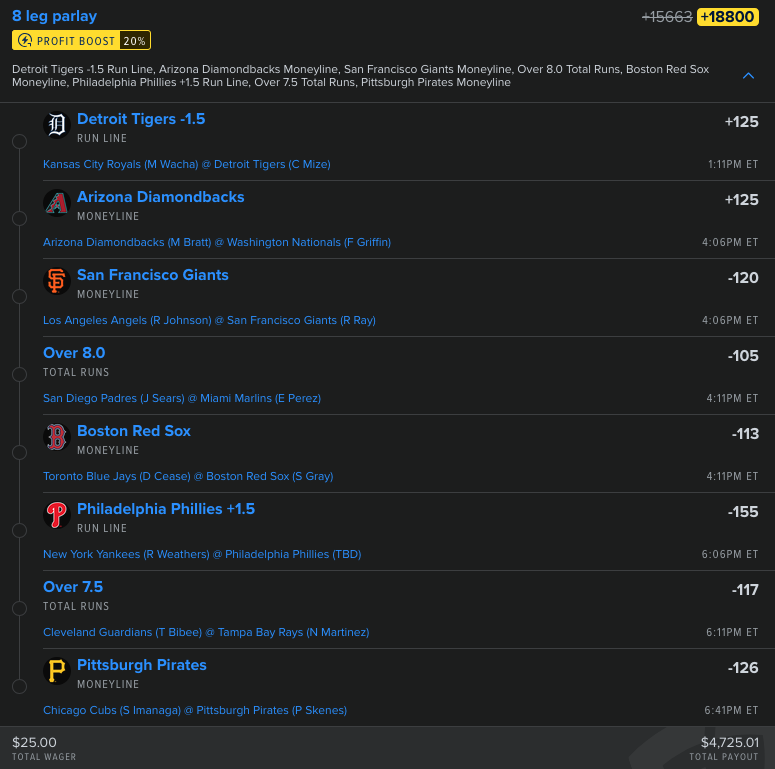Image resolution: width=775 pixels, height=769 pixels.
Task: Click the leg status circle beside Over 7.5
Action: click(x=19, y=608)
